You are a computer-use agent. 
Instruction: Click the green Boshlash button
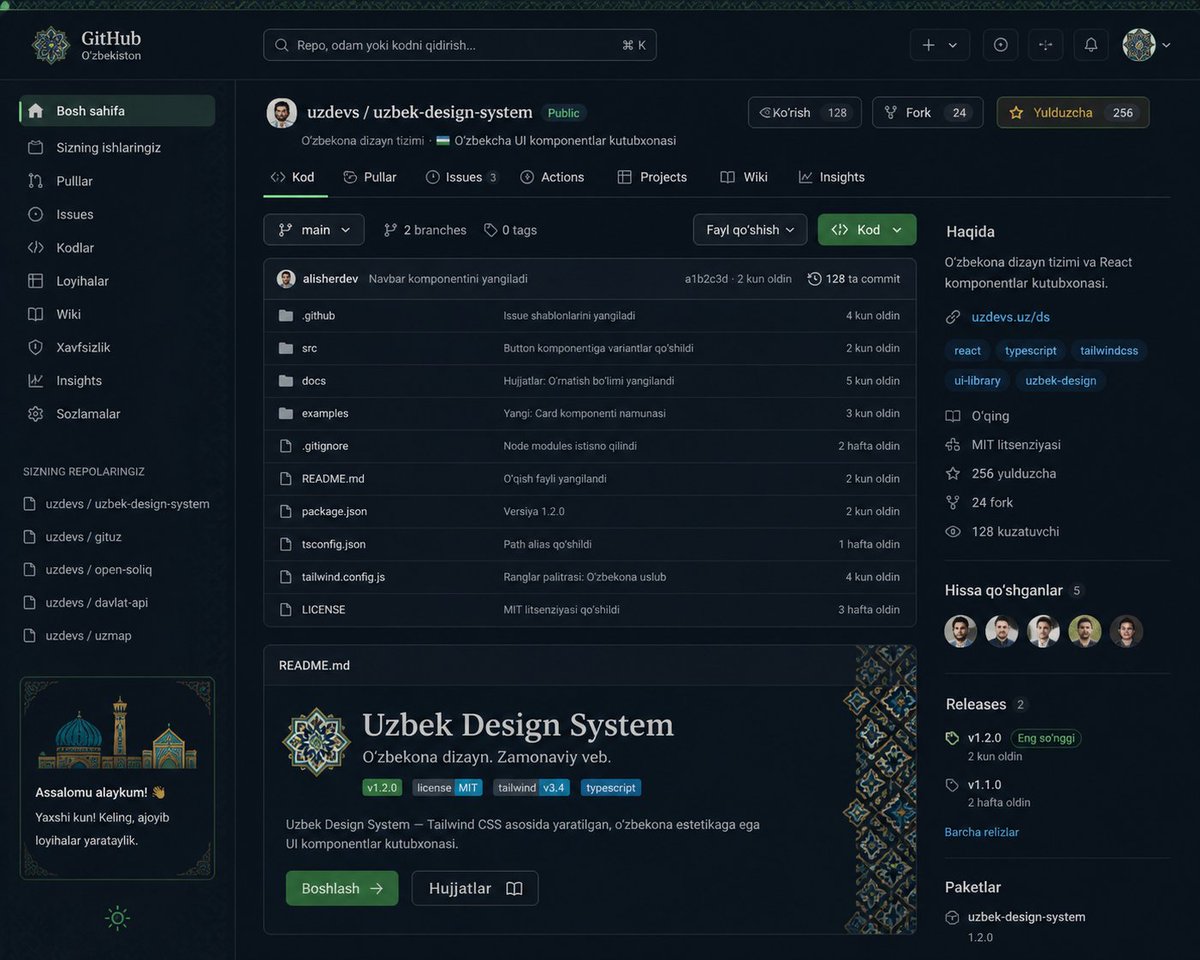(342, 888)
